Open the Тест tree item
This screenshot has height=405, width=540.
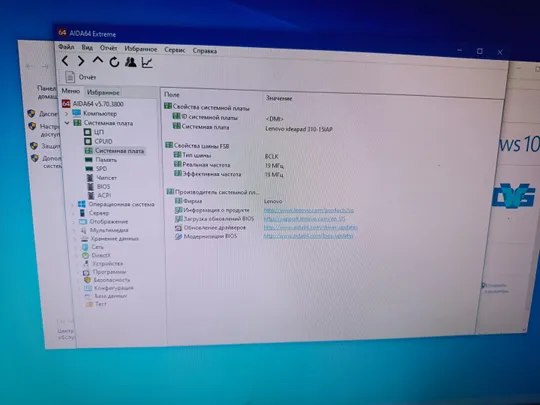coord(96,304)
